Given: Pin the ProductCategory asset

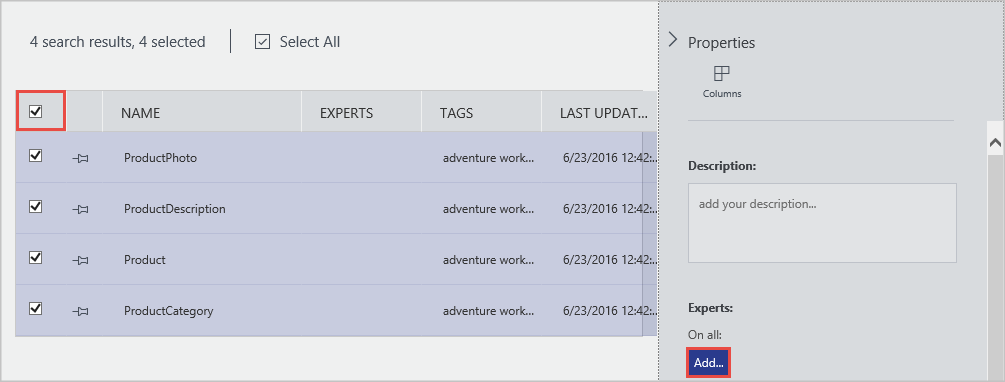Looking at the screenshot, I should coord(80,311).
